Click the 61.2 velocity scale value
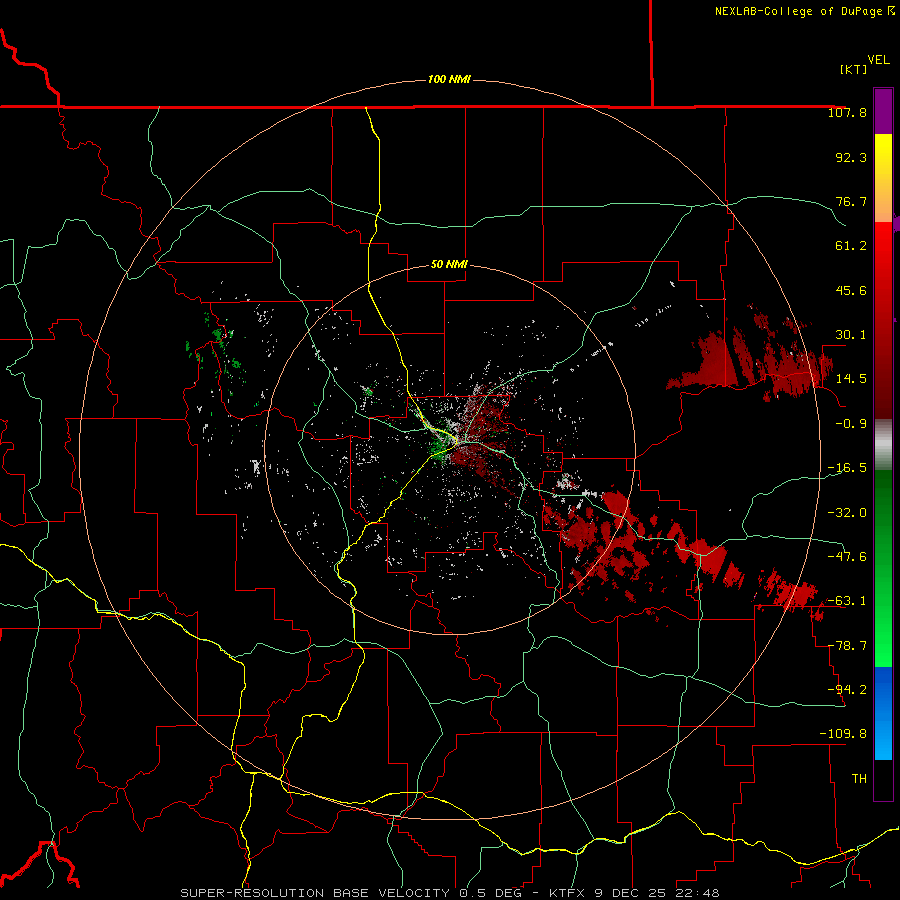Viewport: 900px width, 900px height. [851, 246]
